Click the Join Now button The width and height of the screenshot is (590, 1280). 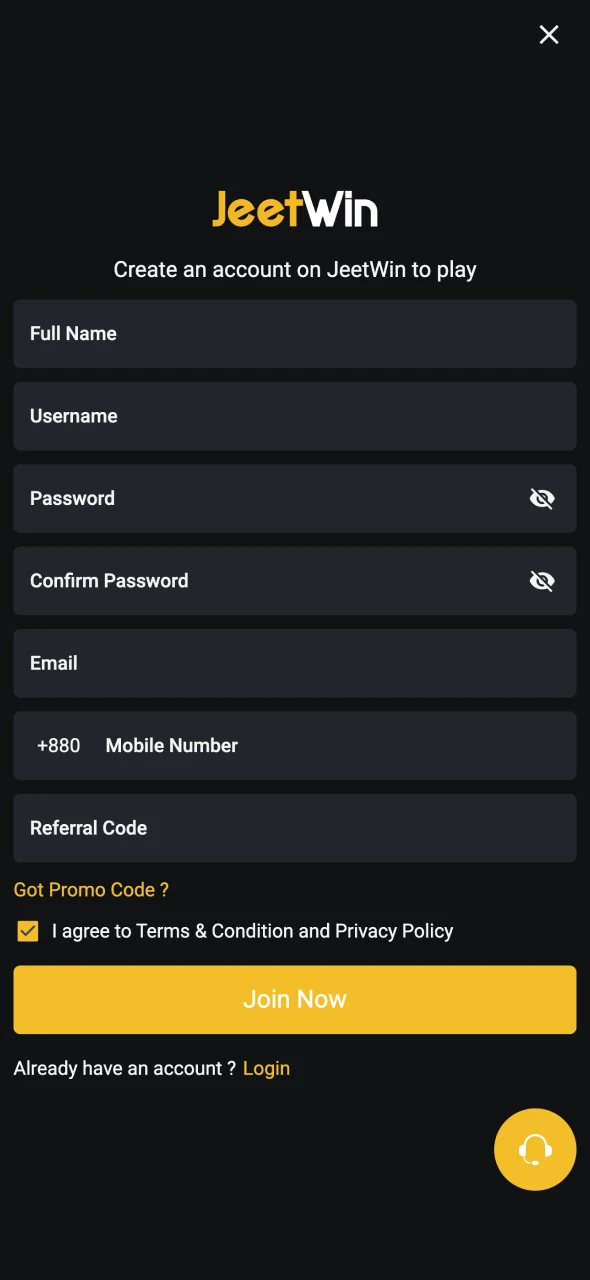pyautogui.click(x=295, y=999)
